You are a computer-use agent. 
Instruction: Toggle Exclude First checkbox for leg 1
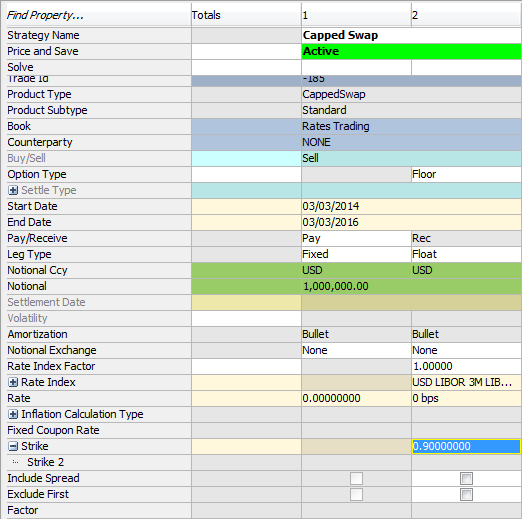pos(356,494)
